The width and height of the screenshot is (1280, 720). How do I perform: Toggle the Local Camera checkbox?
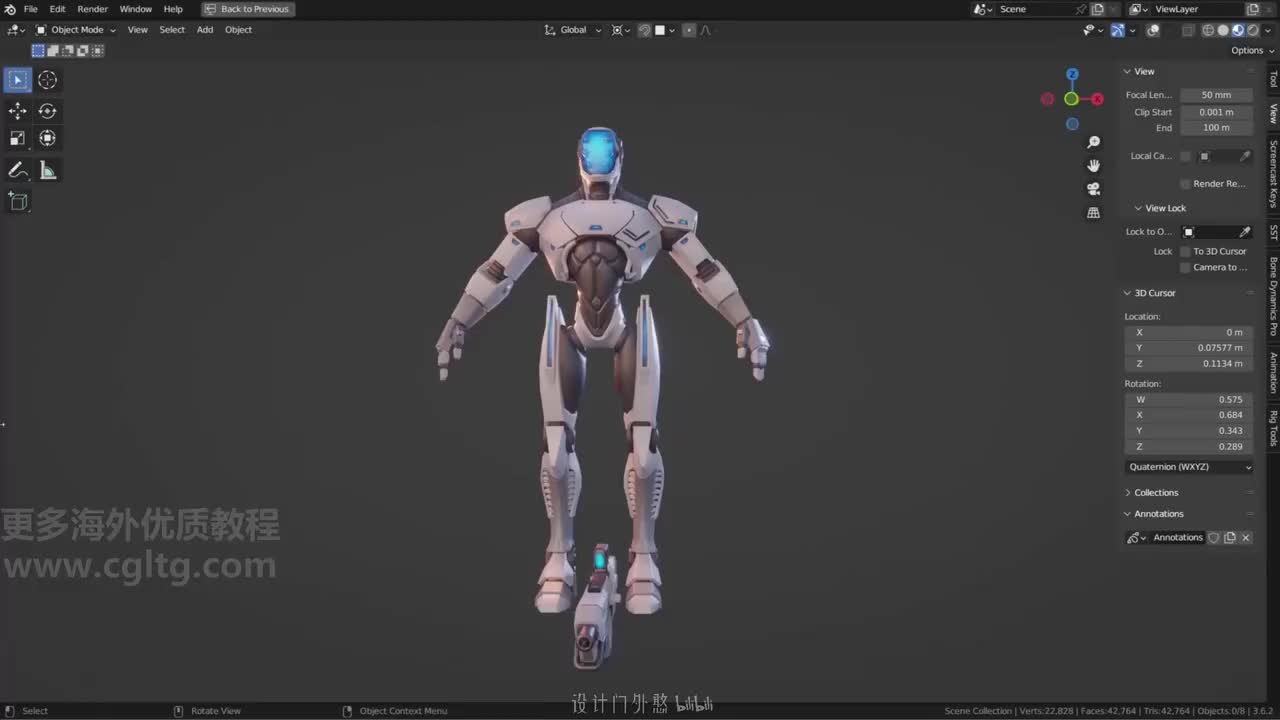pos(1186,156)
